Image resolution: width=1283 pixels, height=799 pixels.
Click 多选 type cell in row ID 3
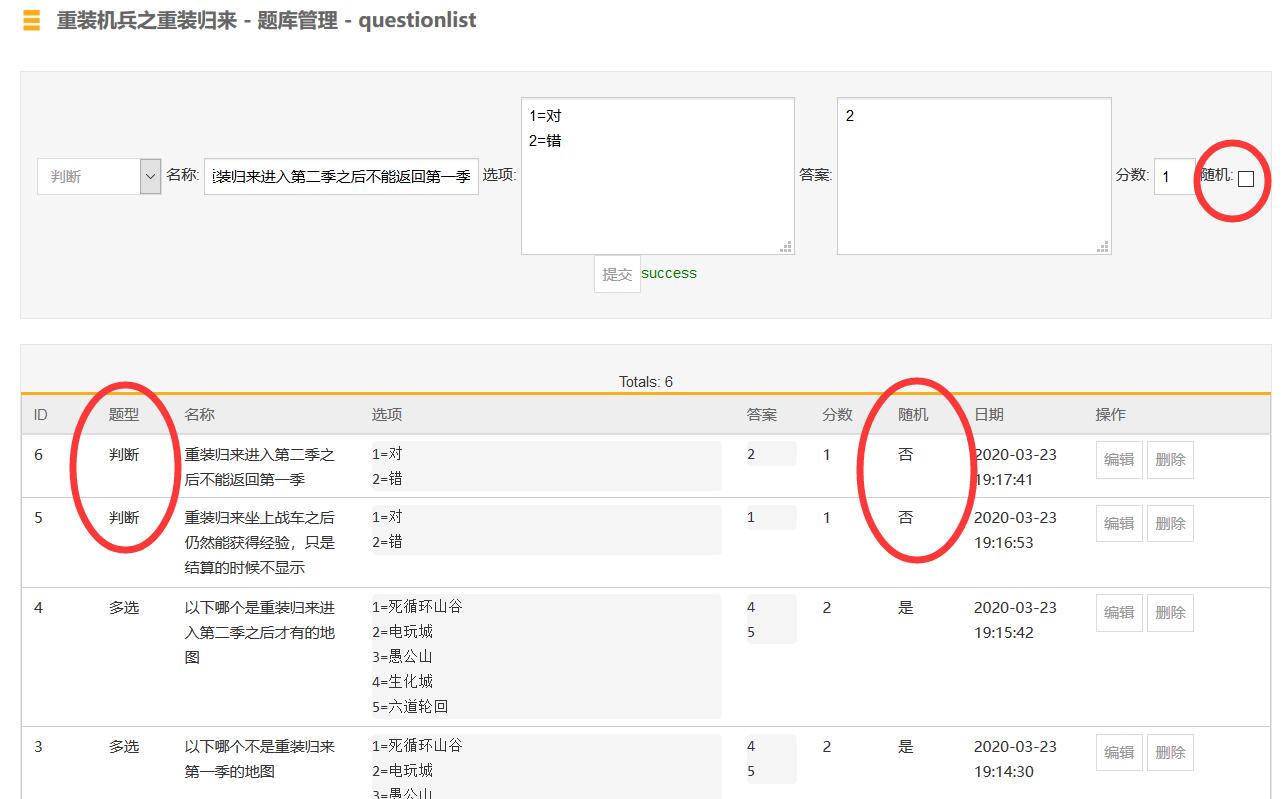[x=124, y=746]
